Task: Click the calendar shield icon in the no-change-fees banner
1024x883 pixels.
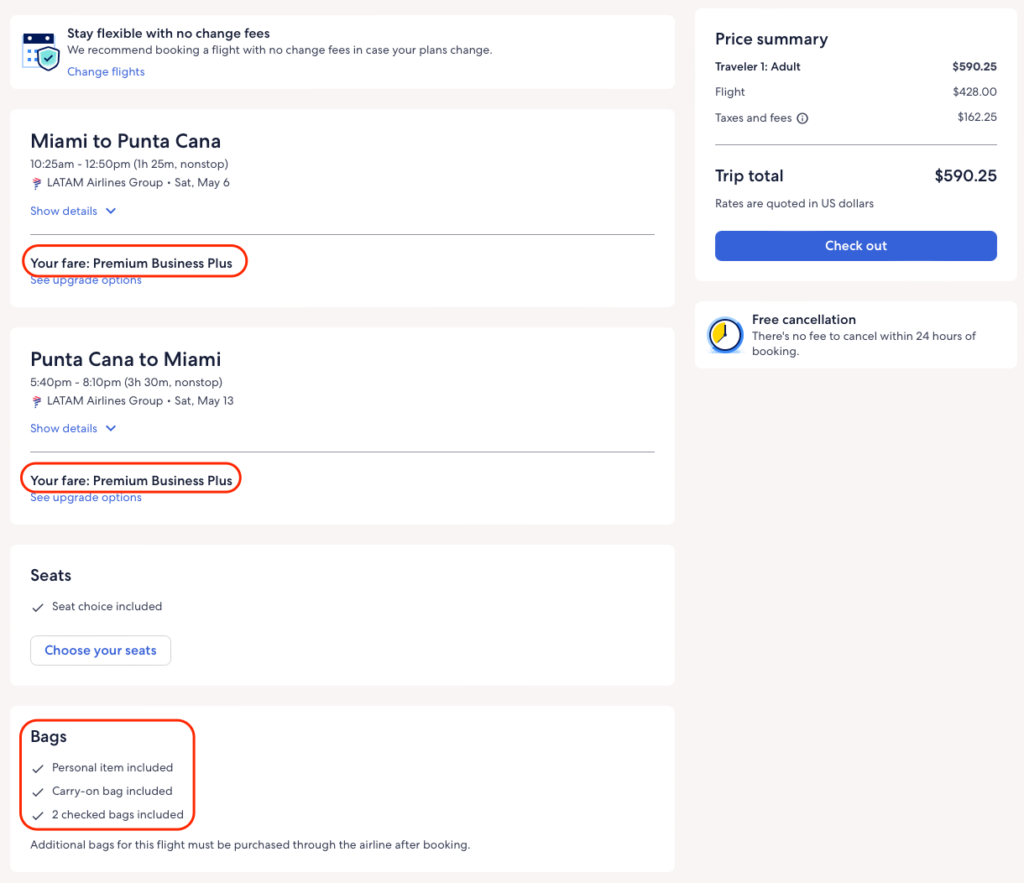Action: click(41, 50)
